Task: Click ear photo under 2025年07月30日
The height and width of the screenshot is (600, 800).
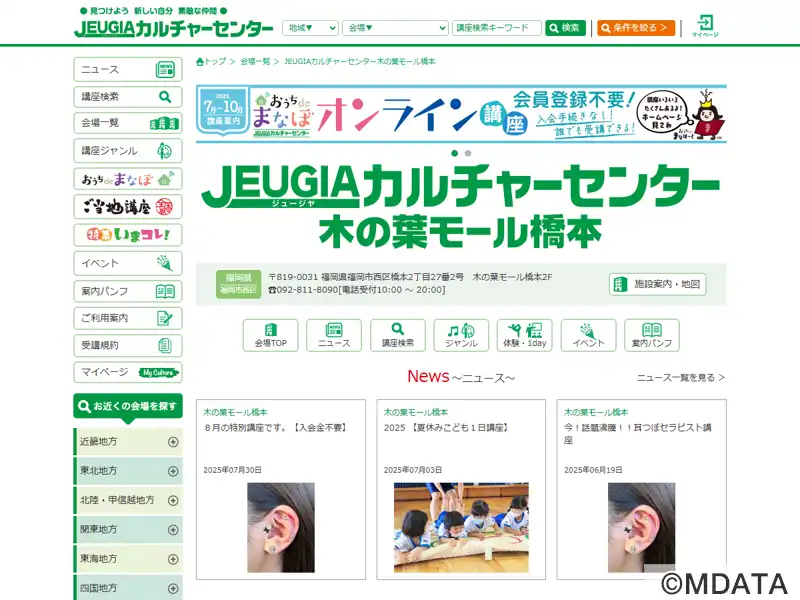Action: coord(281,528)
